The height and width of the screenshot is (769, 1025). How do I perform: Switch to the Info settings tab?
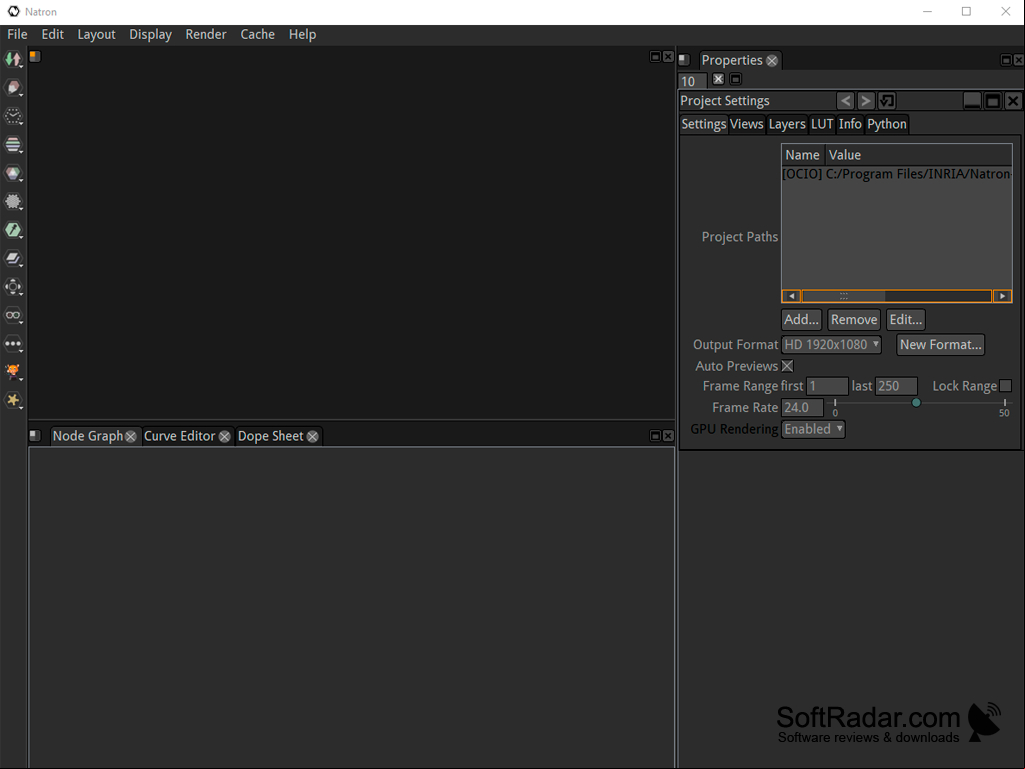[x=850, y=124]
